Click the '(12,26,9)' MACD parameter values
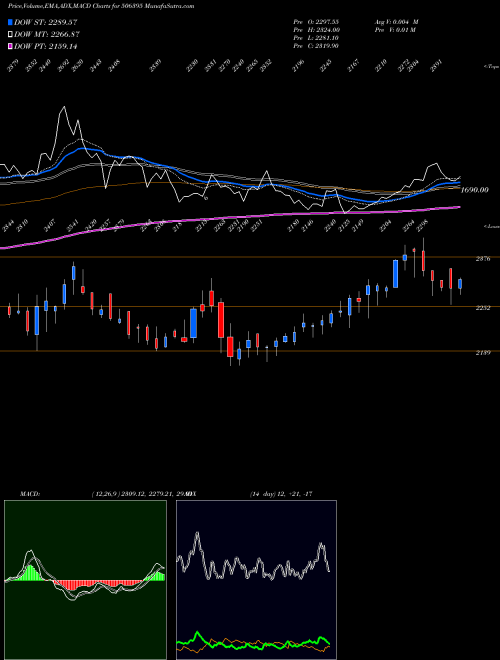The height and width of the screenshot is (660, 500). click(105, 494)
